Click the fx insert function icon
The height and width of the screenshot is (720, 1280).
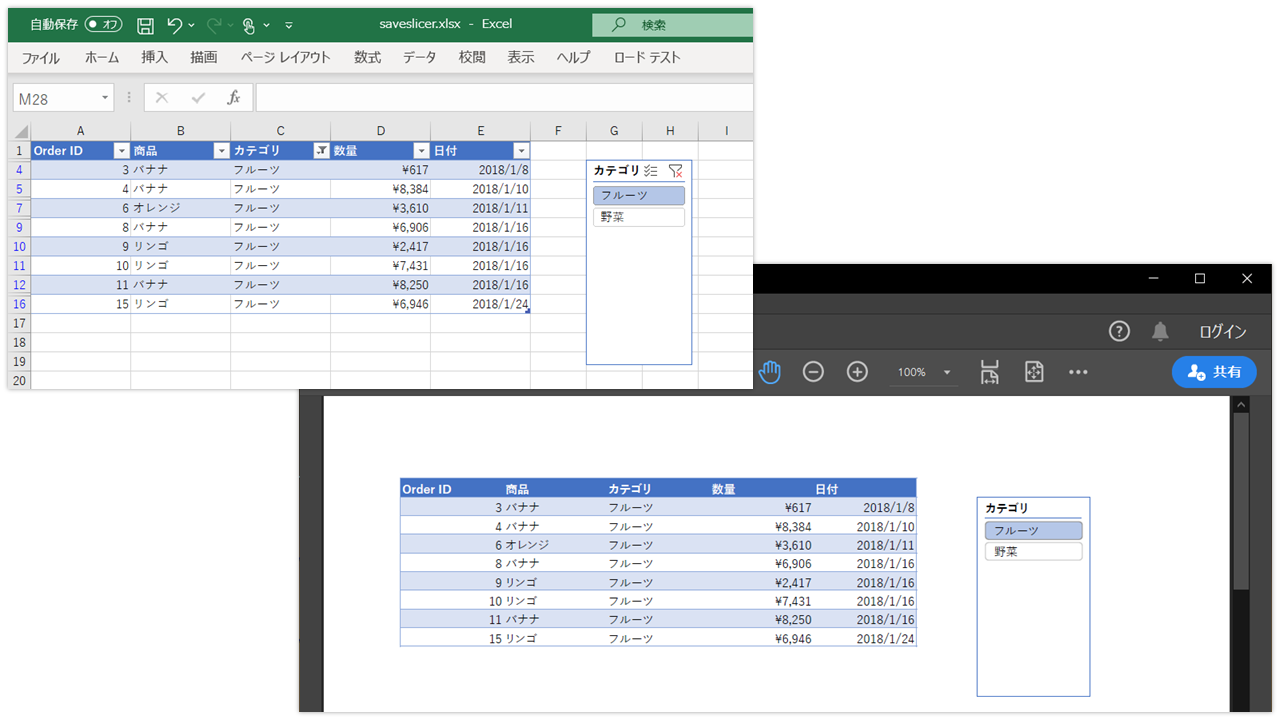pyautogui.click(x=234, y=97)
